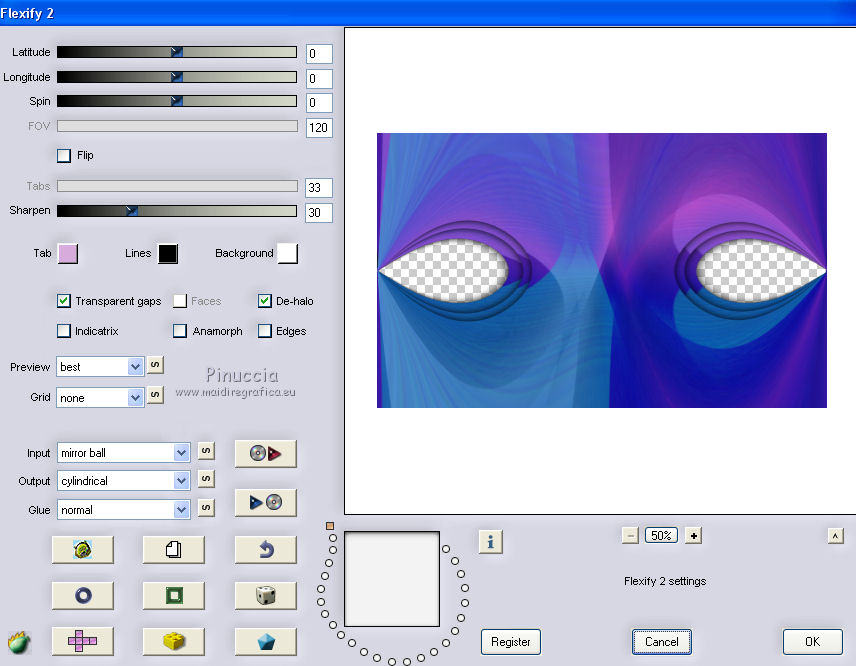The height and width of the screenshot is (666, 856).
Task: Open the Preview quality dropdown
Action: point(100,367)
